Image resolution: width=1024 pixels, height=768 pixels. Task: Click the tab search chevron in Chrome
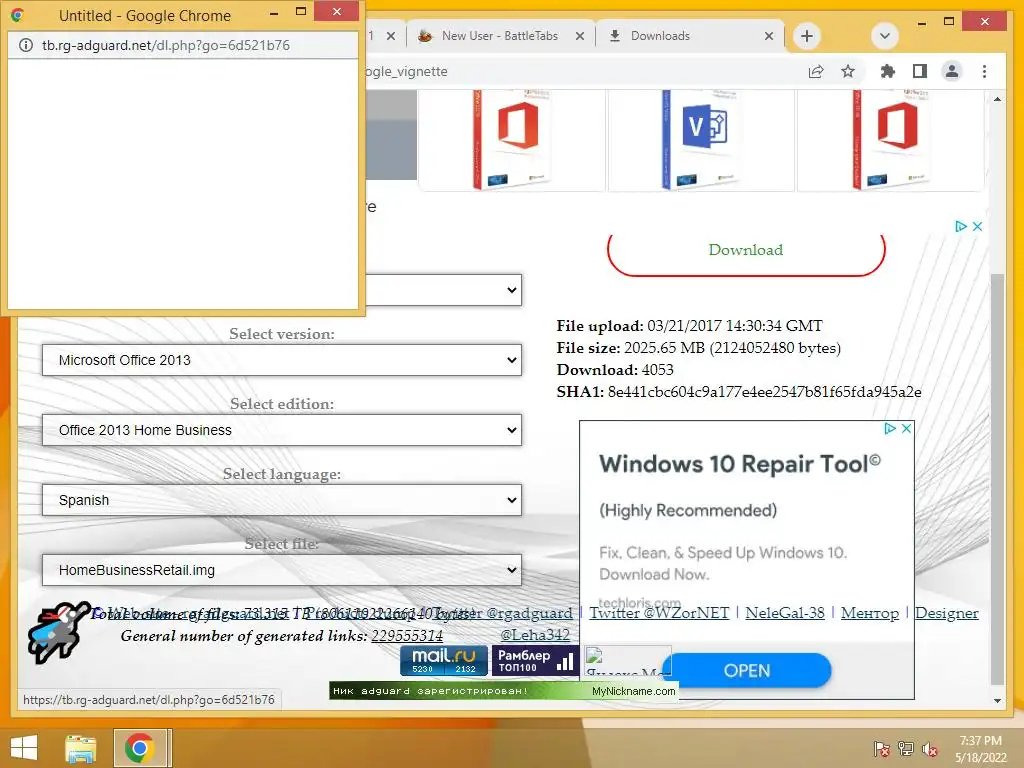[885, 36]
